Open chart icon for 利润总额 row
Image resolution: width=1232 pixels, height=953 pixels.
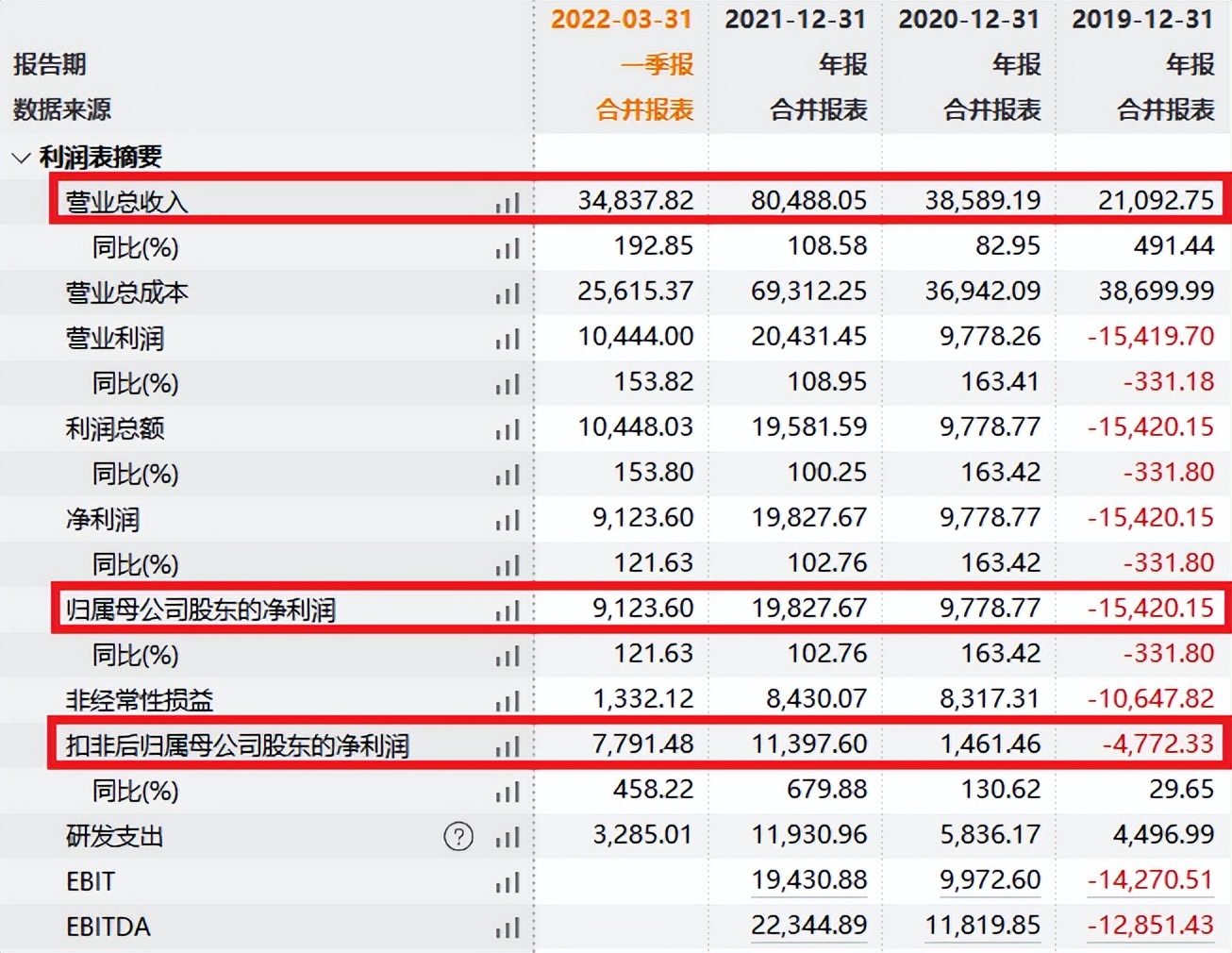coord(508,428)
